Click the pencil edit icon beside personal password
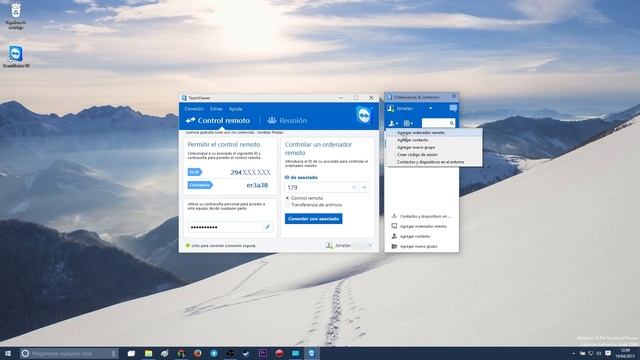The height and width of the screenshot is (360, 640). (267, 227)
